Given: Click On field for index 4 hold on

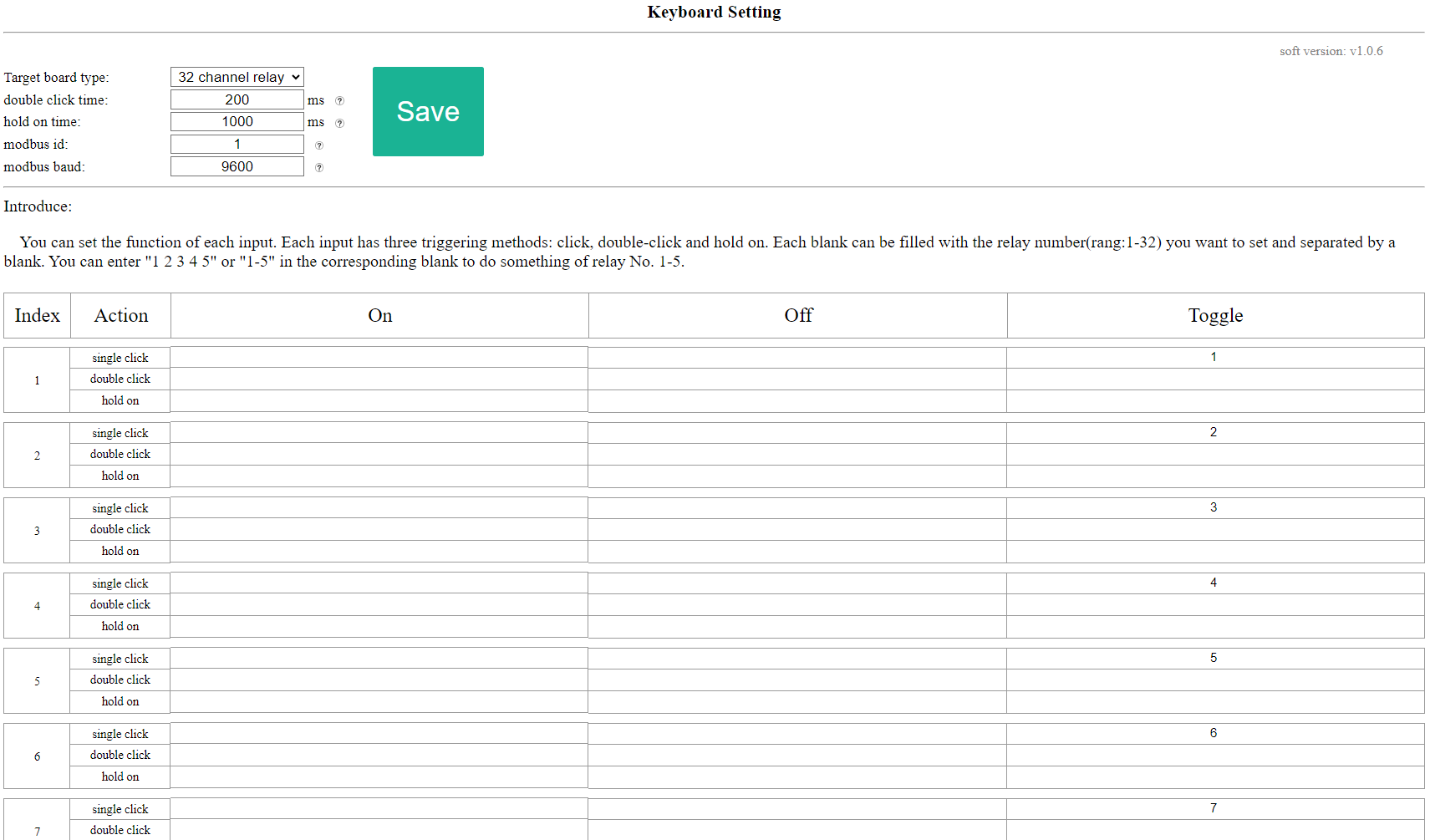Looking at the screenshot, I should (379, 627).
